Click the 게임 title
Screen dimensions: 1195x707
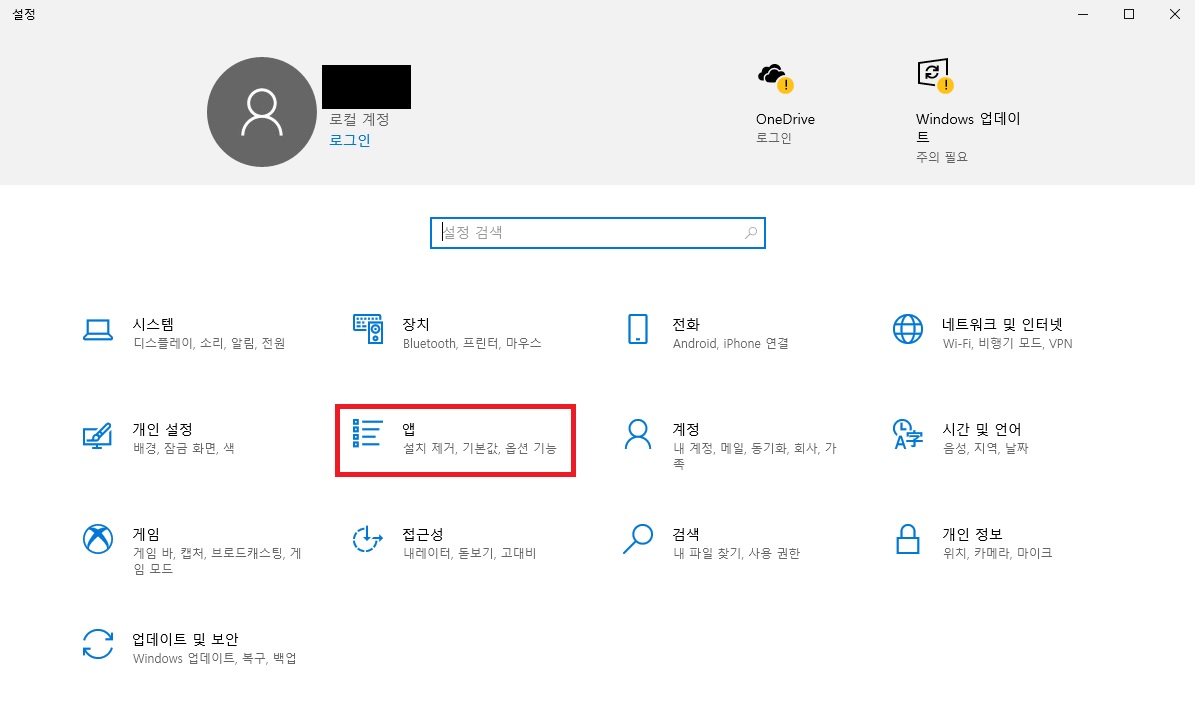(146, 535)
